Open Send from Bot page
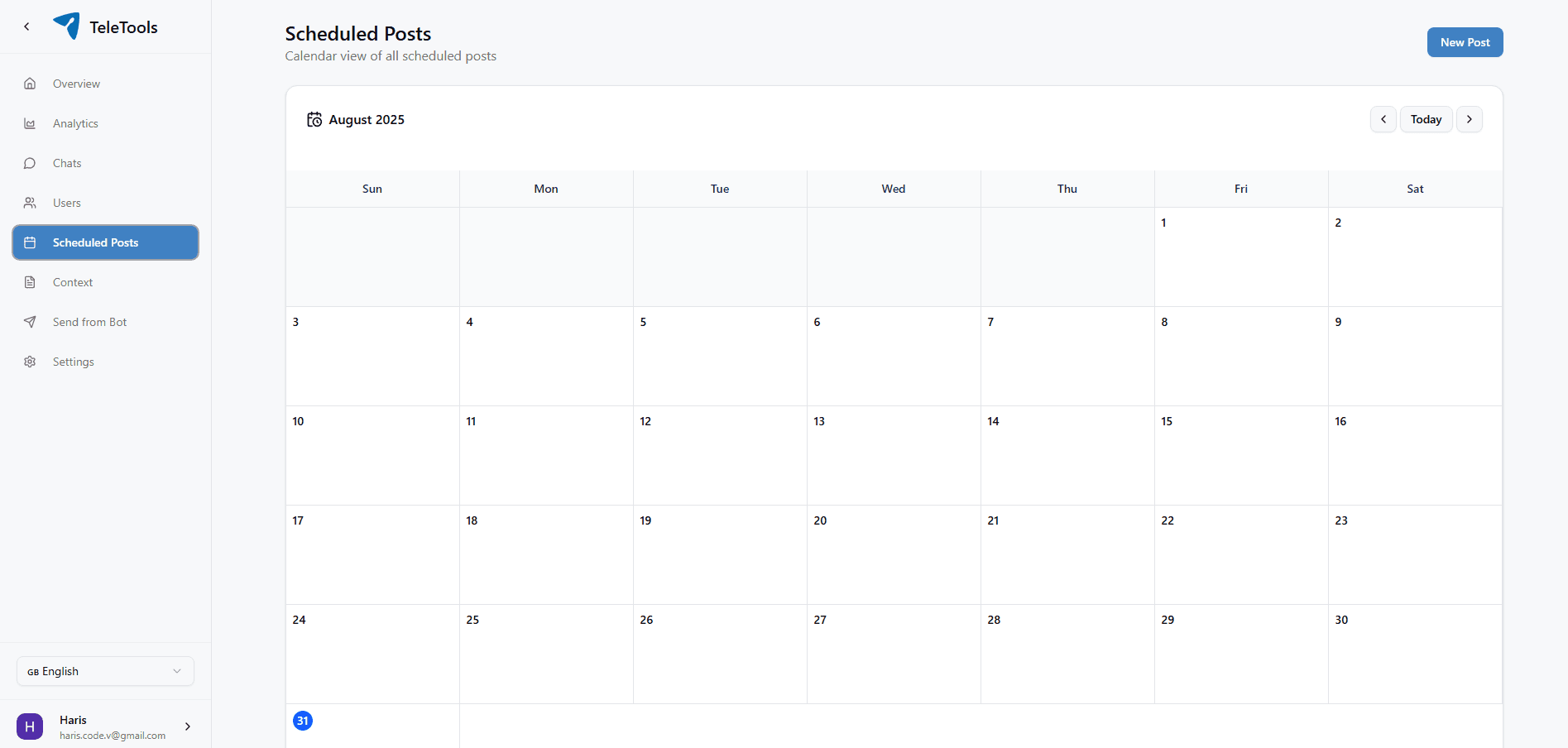This screenshot has width=1568, height=748. pyautogui.click(x=105, y=322)
